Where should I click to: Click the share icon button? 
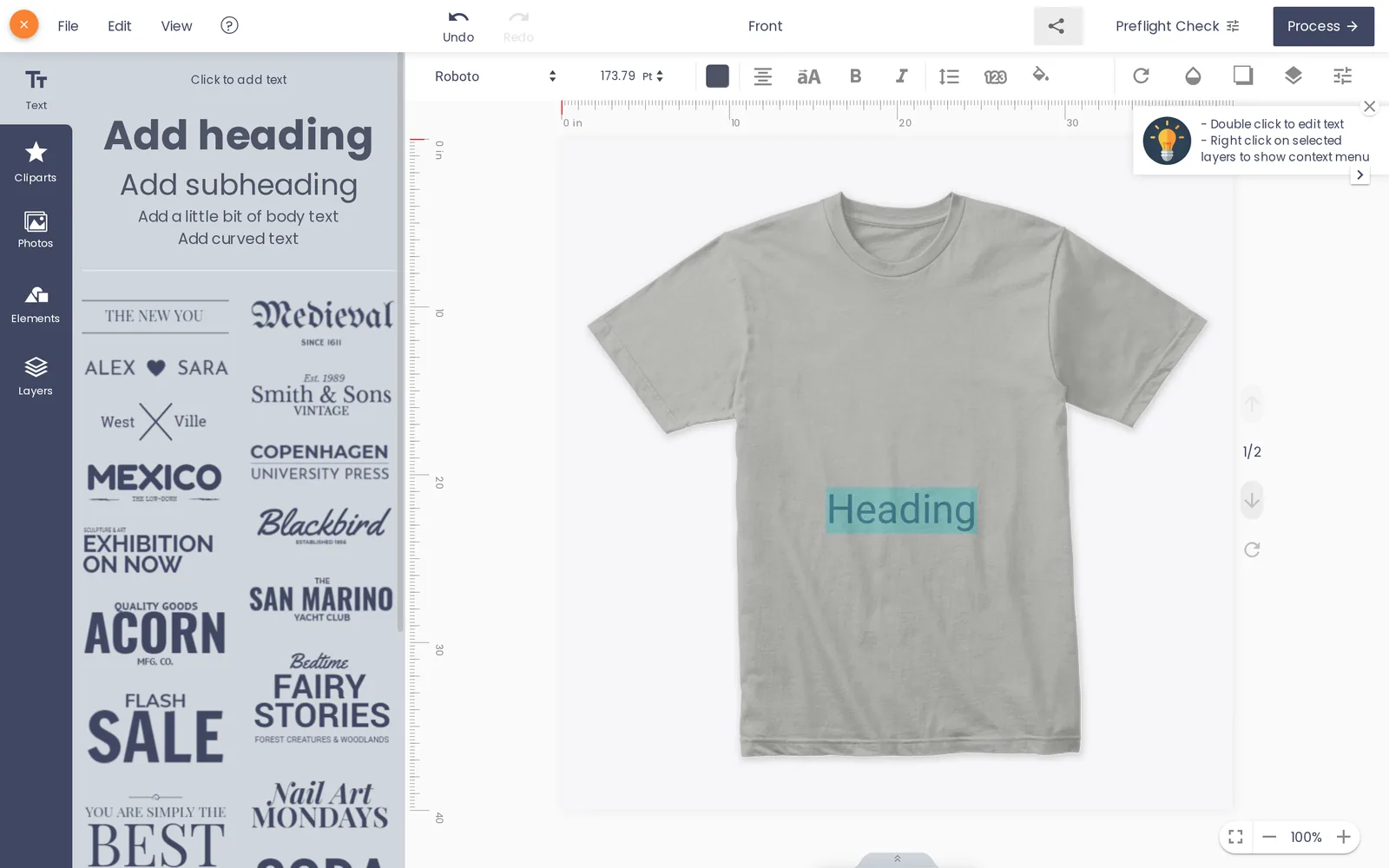point(1057,26)
